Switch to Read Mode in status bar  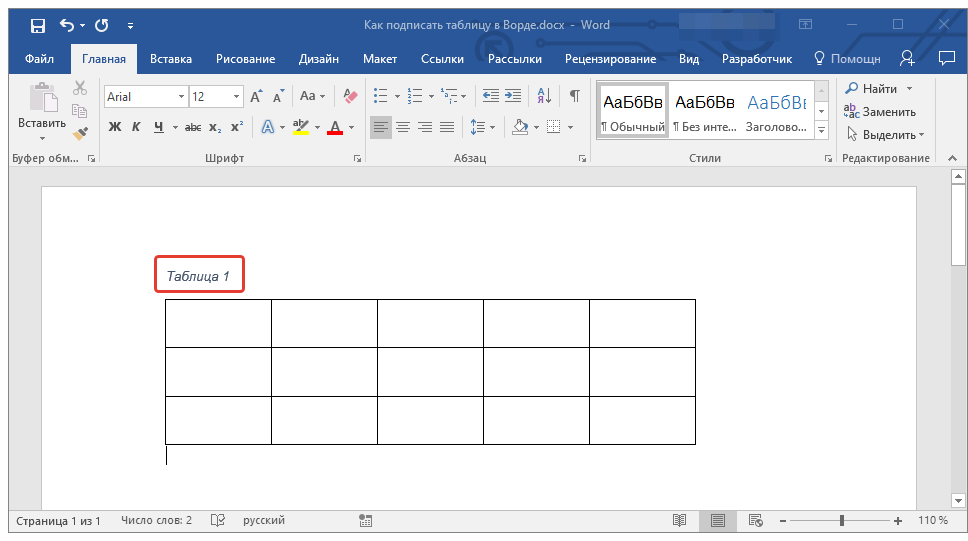tap(679, 521)
